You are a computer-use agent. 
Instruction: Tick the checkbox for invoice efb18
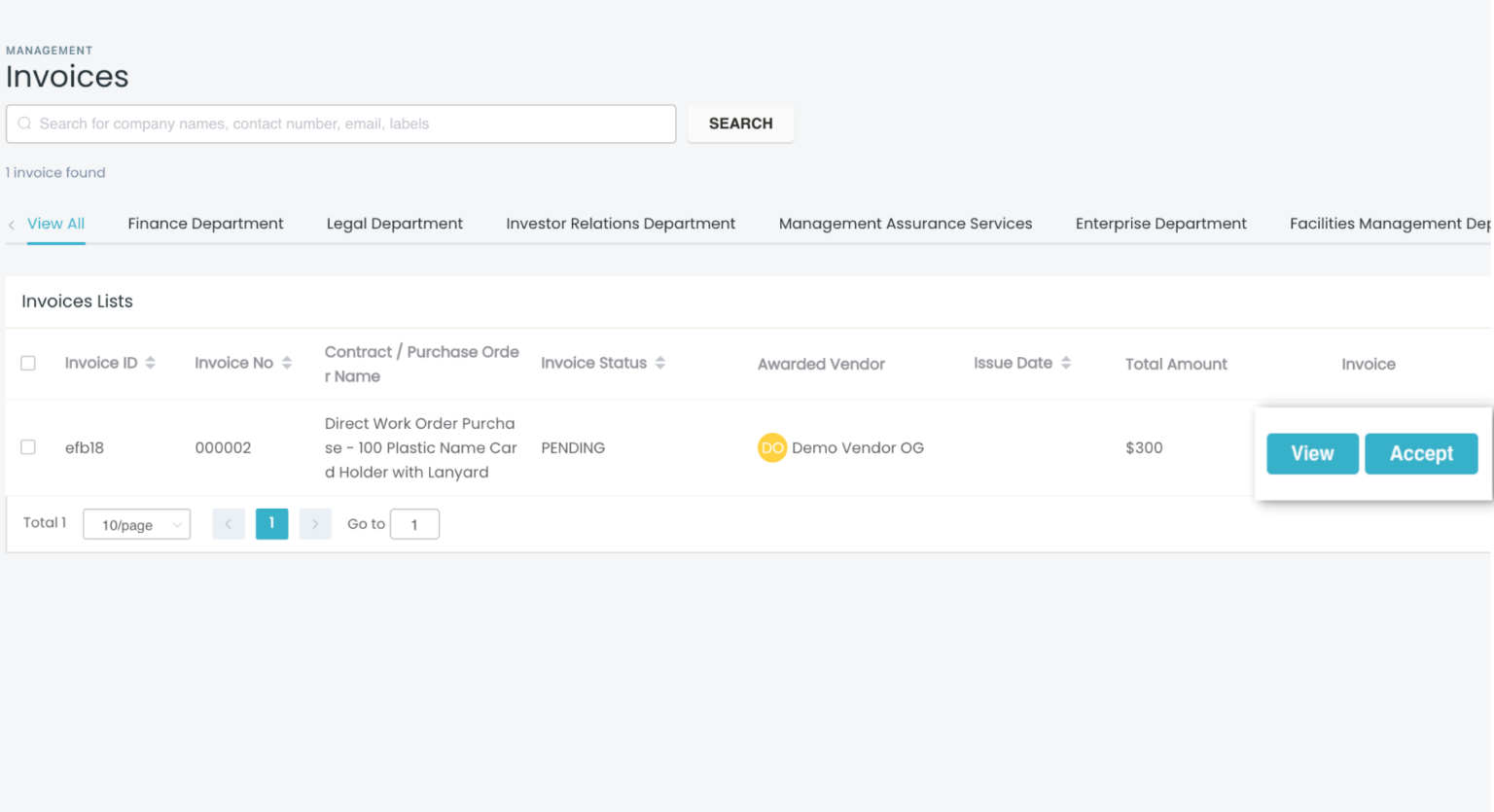(28, 447)
